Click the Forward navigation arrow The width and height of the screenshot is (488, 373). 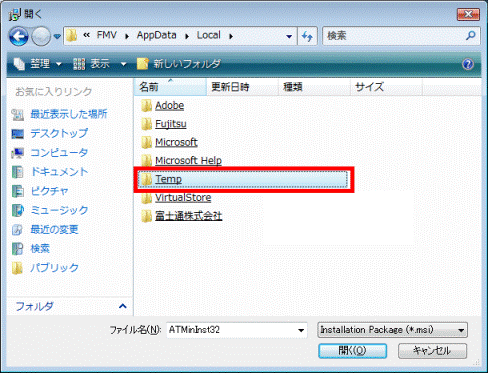[41, 36]
